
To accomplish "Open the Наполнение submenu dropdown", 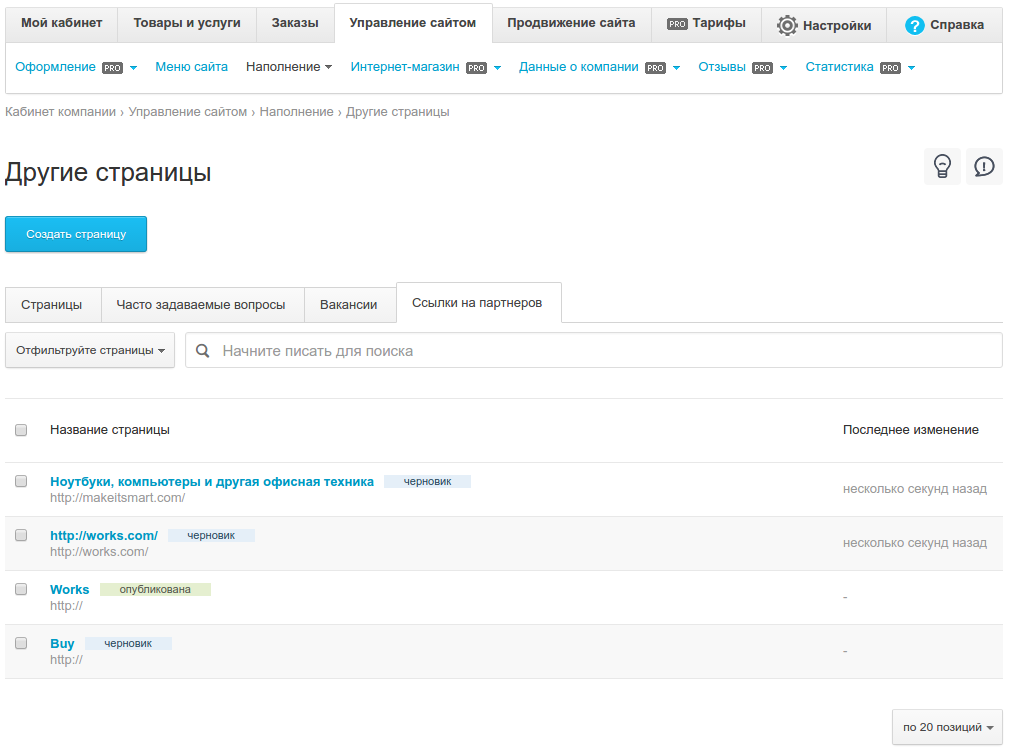I will (x=289, y=67).
